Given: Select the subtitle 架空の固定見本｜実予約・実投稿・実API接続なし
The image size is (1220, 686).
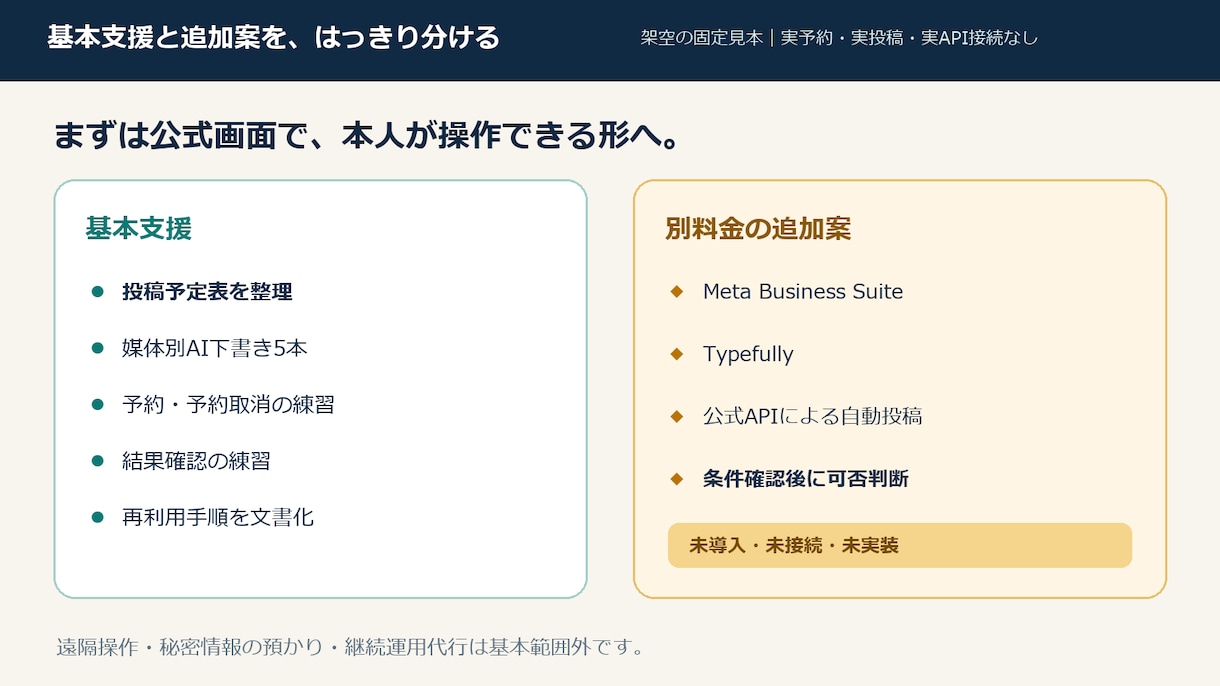Looking at the screenshot, I should point(839,38).
